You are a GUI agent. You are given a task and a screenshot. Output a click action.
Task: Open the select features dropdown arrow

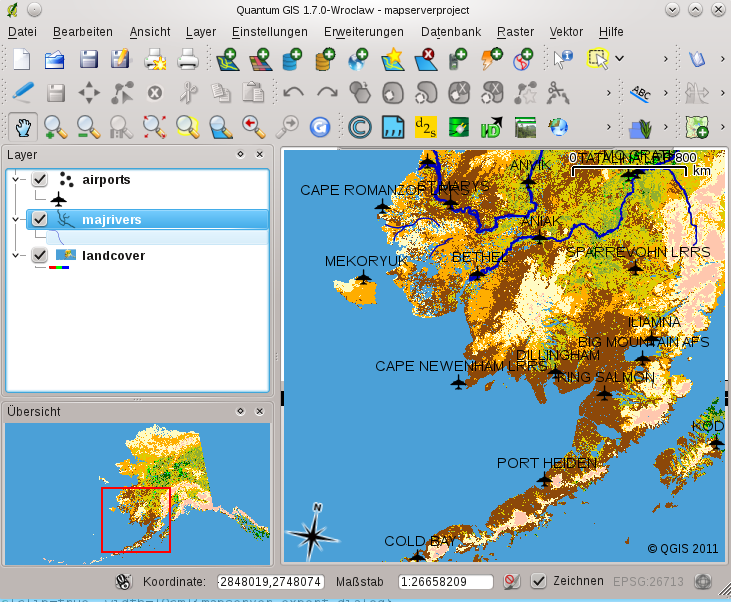click(x=620, y=59)
